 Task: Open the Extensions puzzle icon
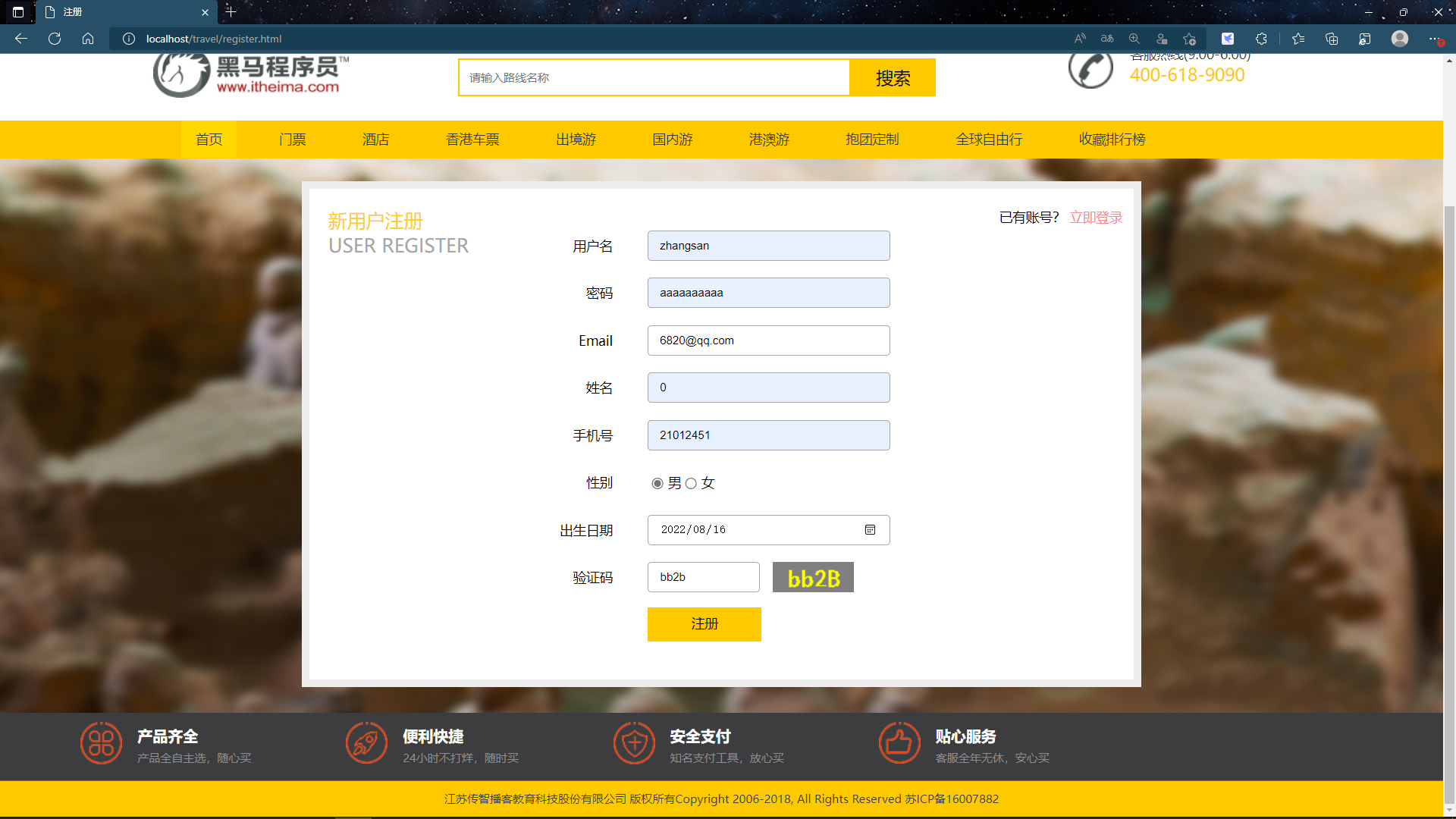tap(1261, 39)
